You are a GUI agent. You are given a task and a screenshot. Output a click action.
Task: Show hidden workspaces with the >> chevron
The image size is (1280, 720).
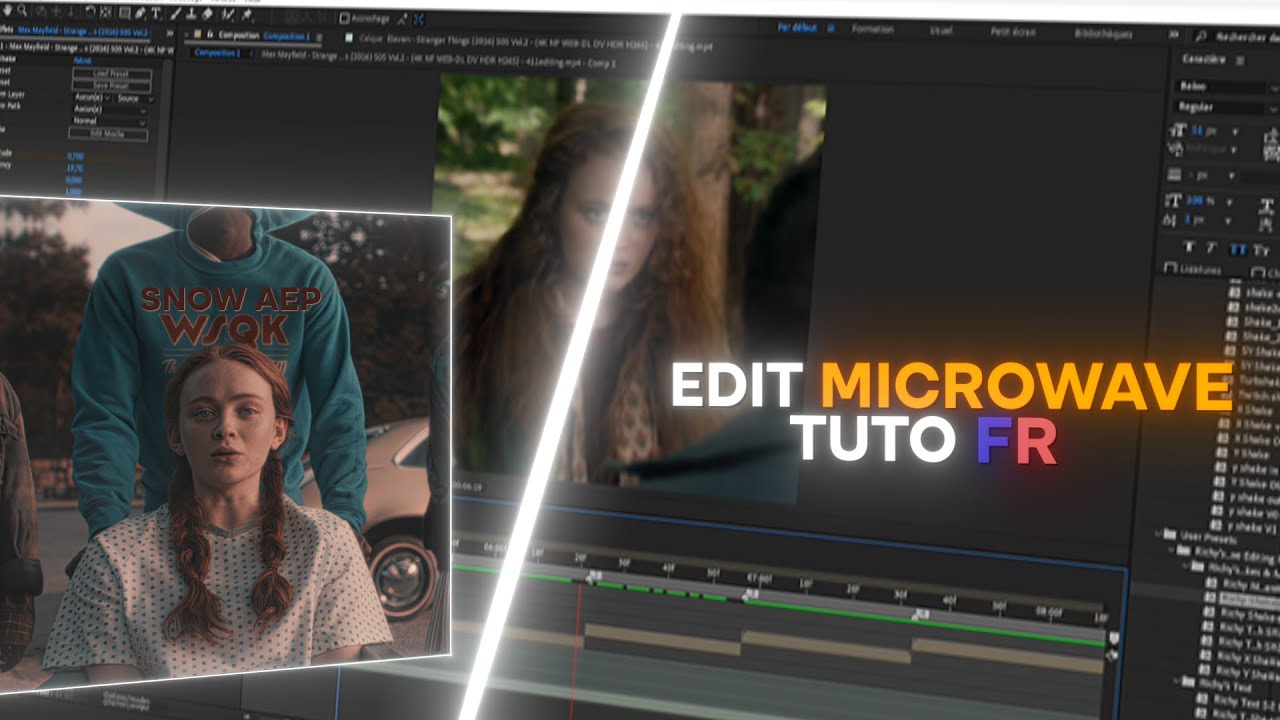[x=1174, y=35]
